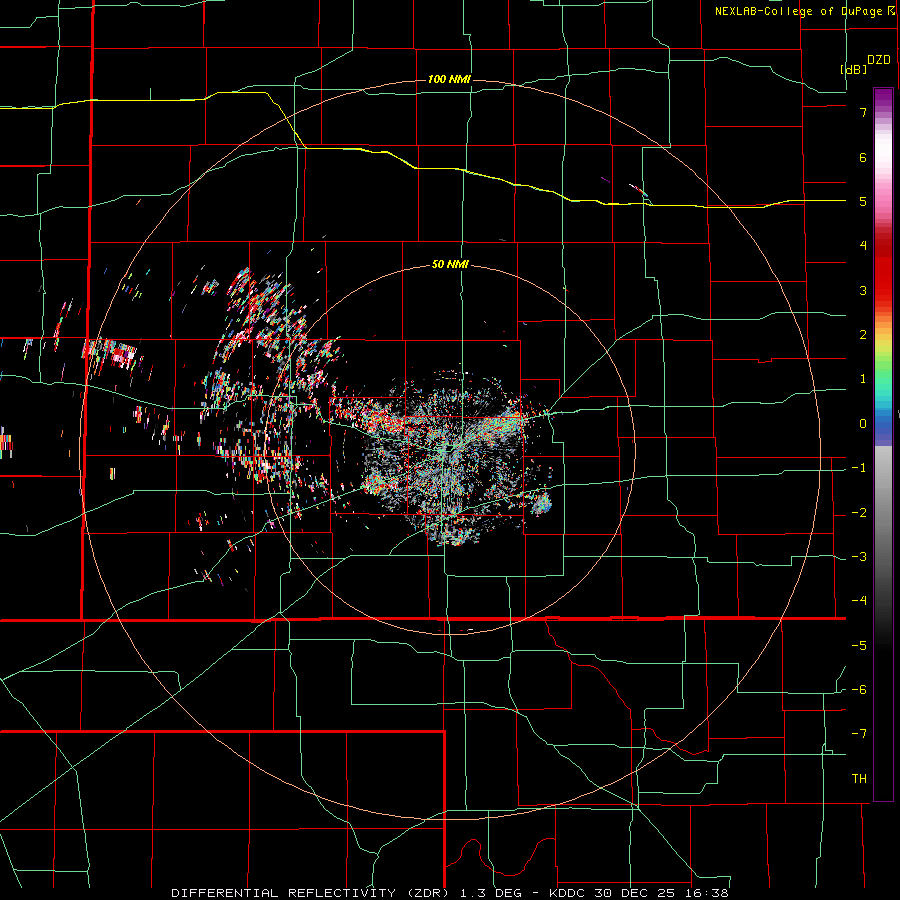Click the 50 NMI range ring label

(450, 265)
